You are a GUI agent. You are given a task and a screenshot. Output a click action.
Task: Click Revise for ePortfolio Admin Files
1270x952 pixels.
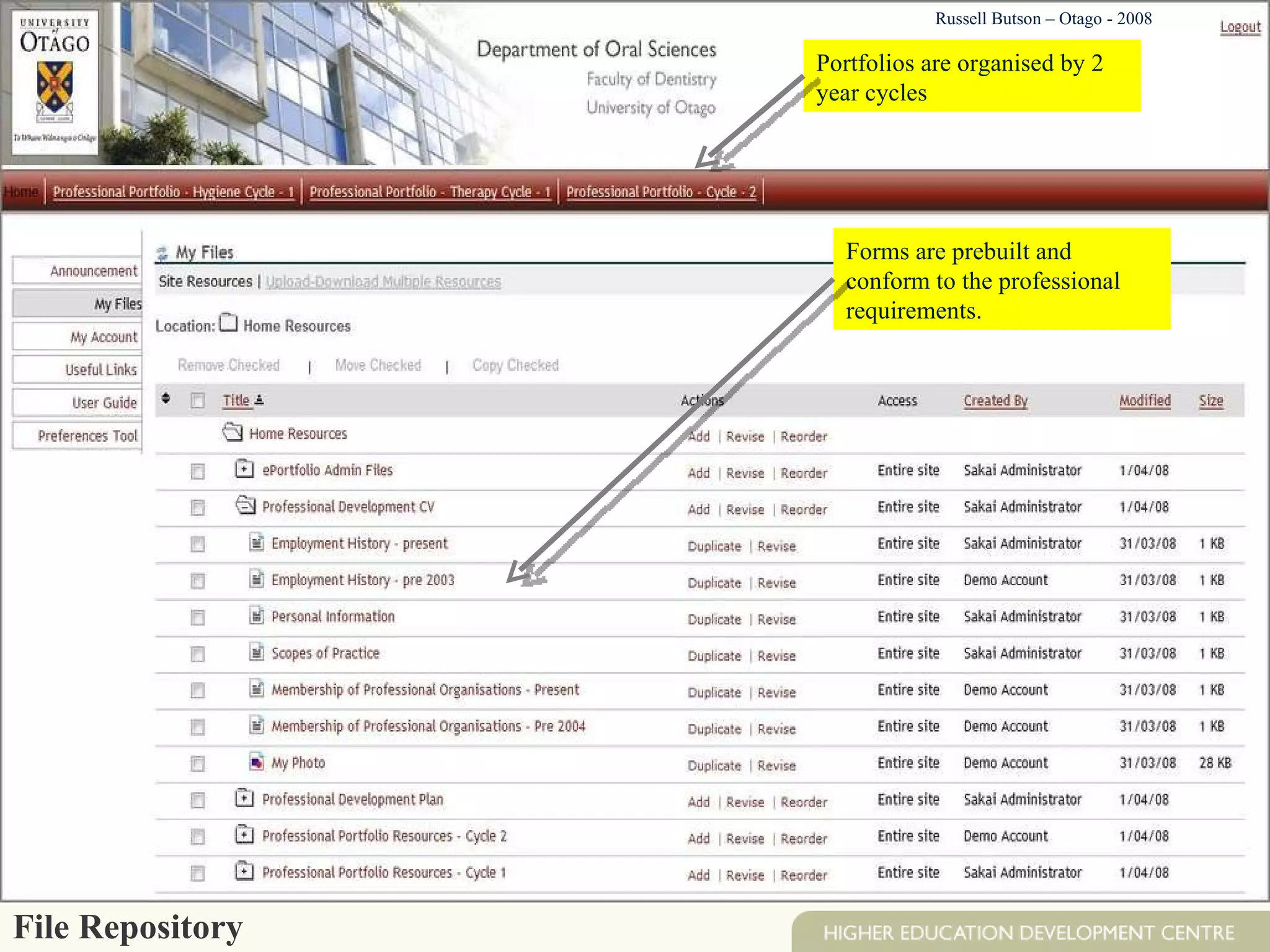(x=745, y=473)
